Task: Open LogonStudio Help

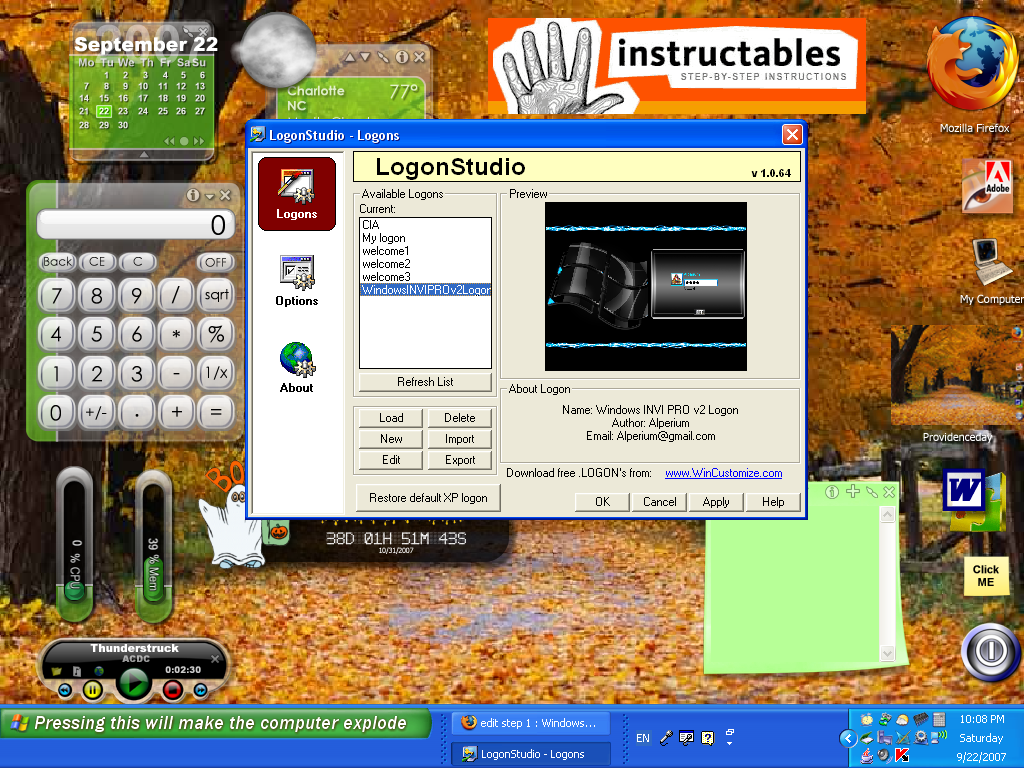Action: 773,502
